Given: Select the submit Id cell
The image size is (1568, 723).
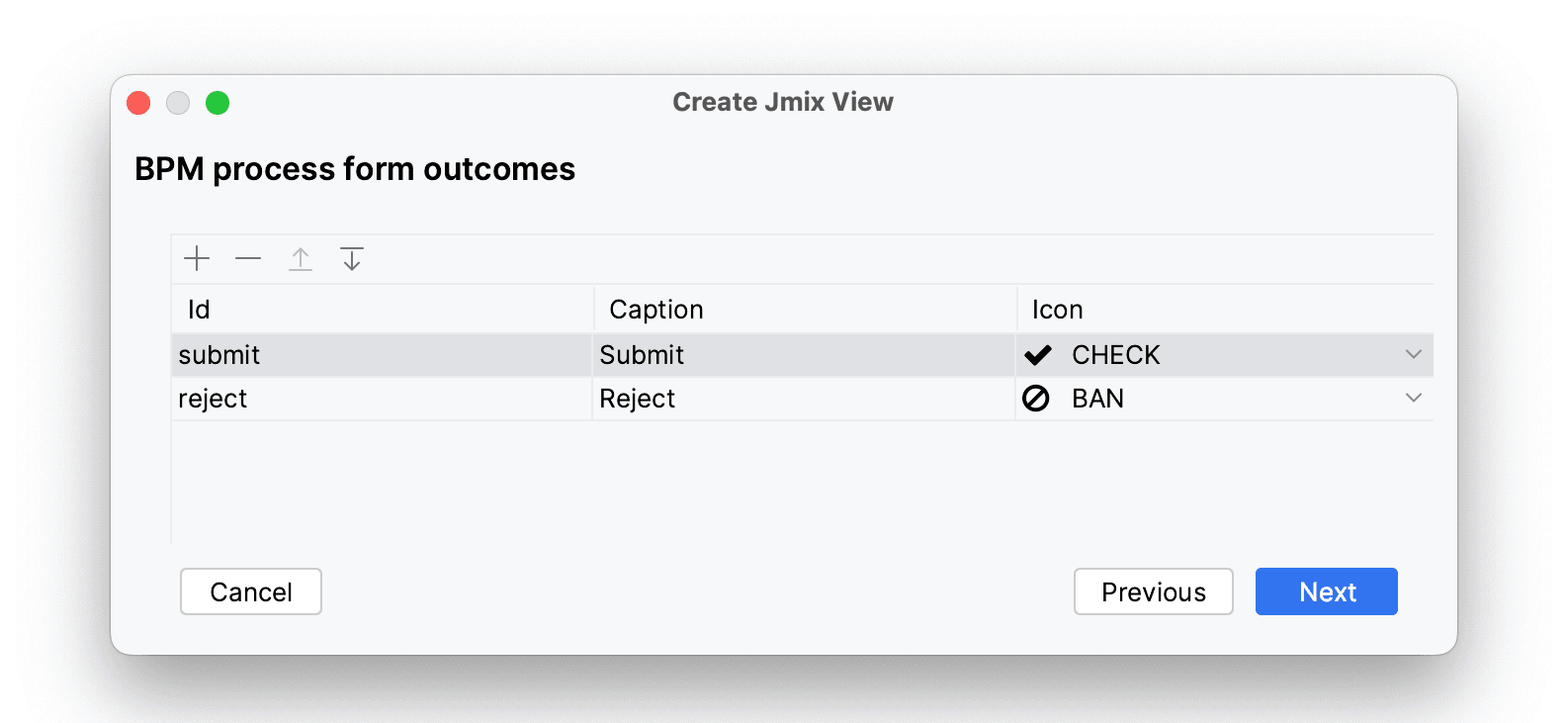Looking at the screenshot, I should pos(382,355).
